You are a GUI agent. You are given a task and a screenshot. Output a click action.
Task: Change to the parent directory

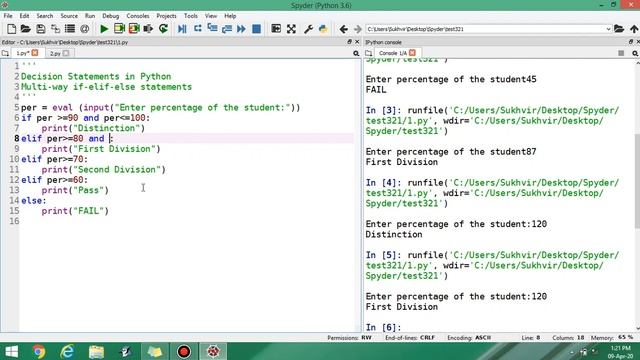(x=634, y=29)
